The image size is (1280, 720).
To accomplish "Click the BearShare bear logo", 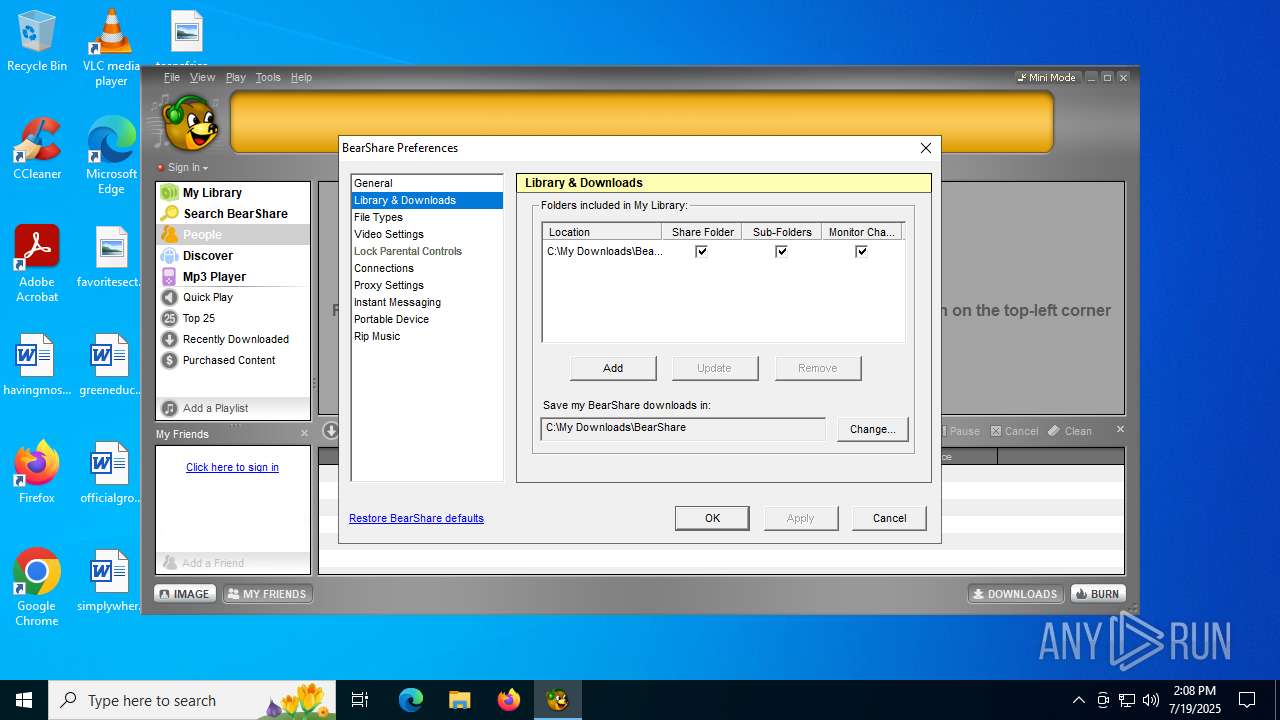I will click(x=188, y=122).
